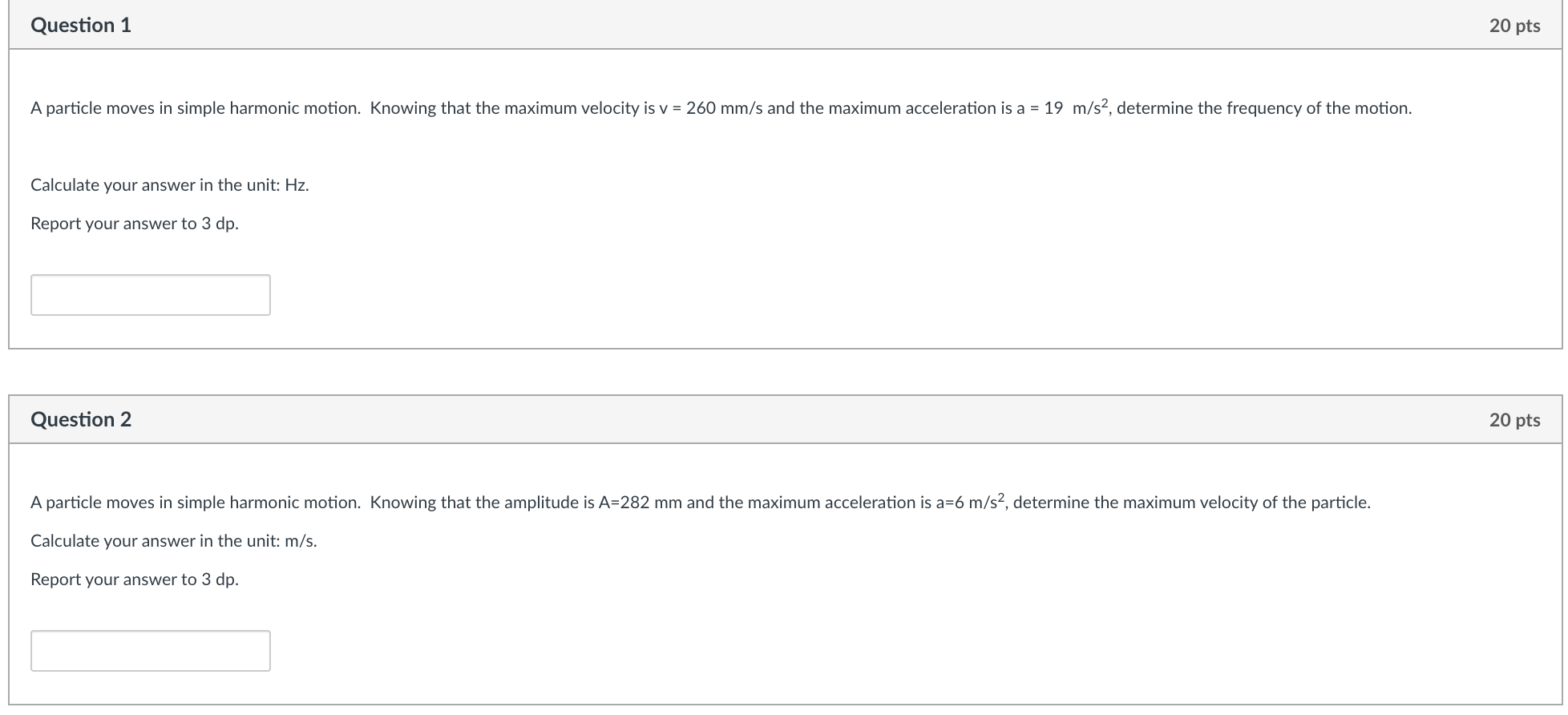Screen dimensions: 1568x715
Task: Place cursor in the maximum velocity answer field
Action: tap(150, 650)
